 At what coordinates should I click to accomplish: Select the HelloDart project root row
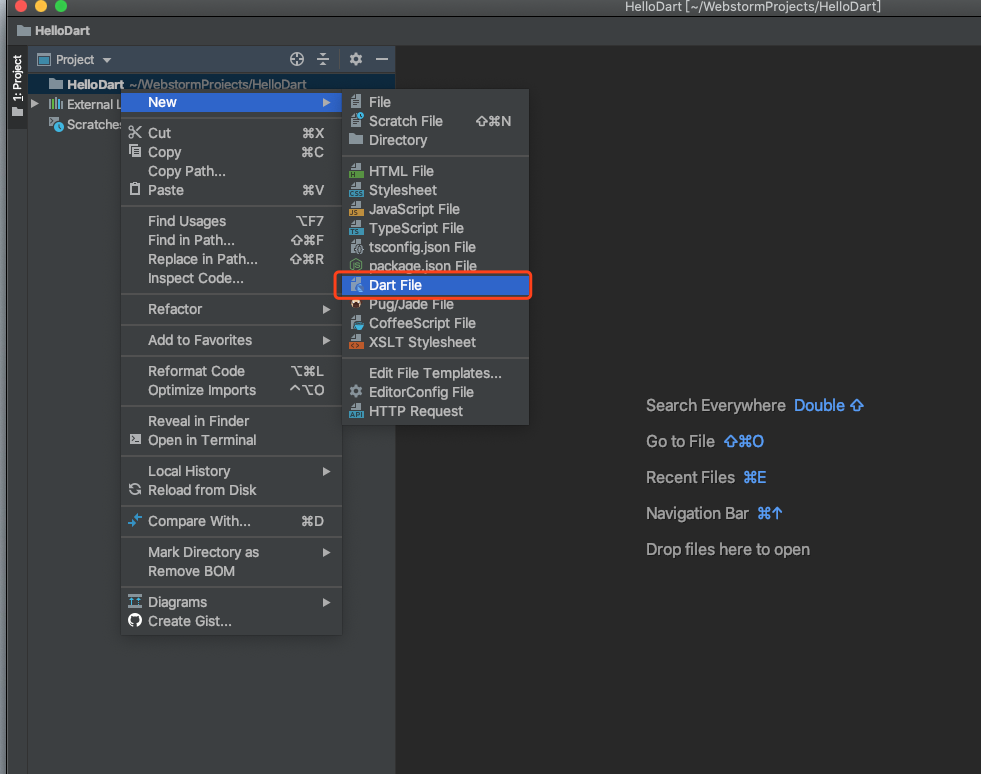tap(212, 84)
